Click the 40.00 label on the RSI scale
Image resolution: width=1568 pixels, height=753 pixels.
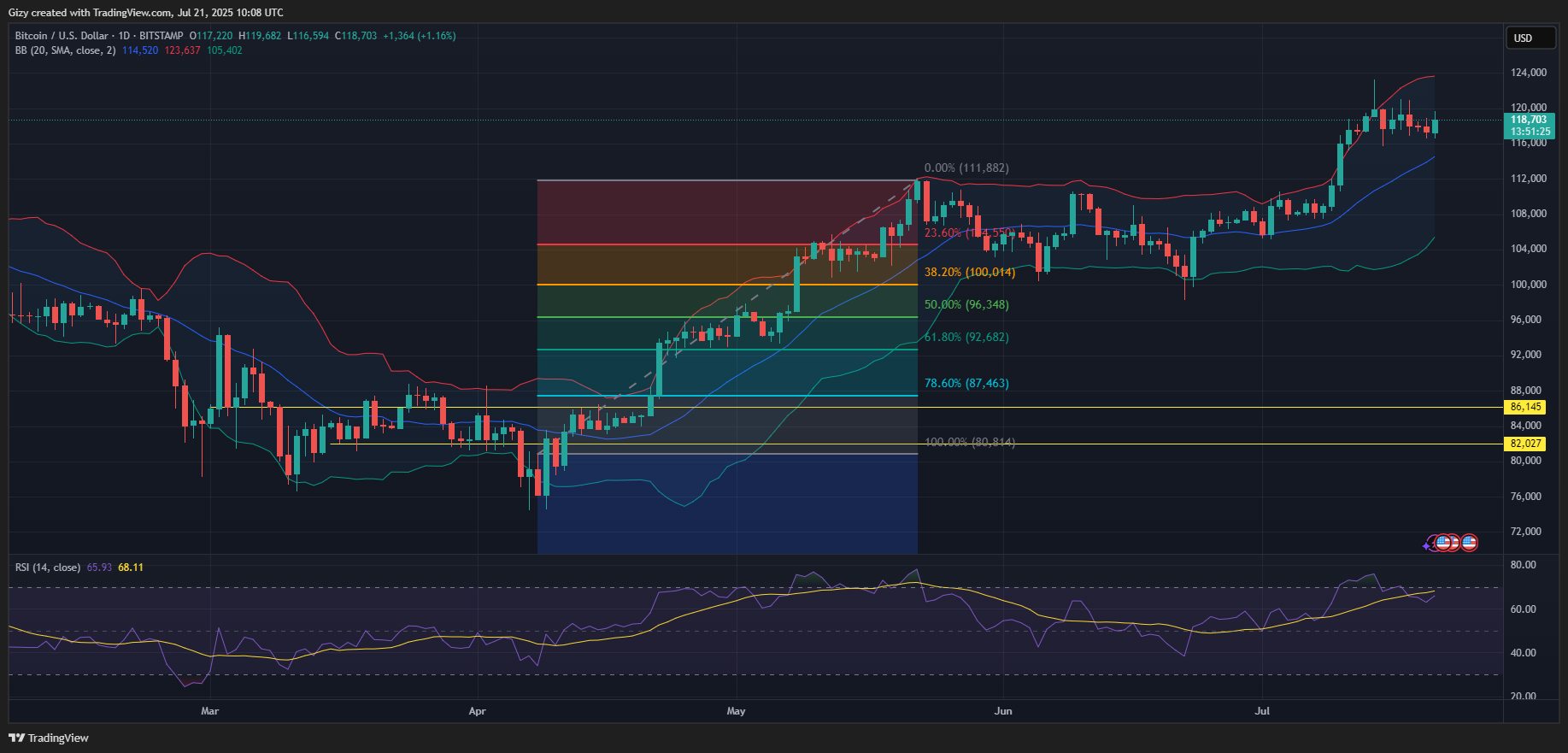1524,653
